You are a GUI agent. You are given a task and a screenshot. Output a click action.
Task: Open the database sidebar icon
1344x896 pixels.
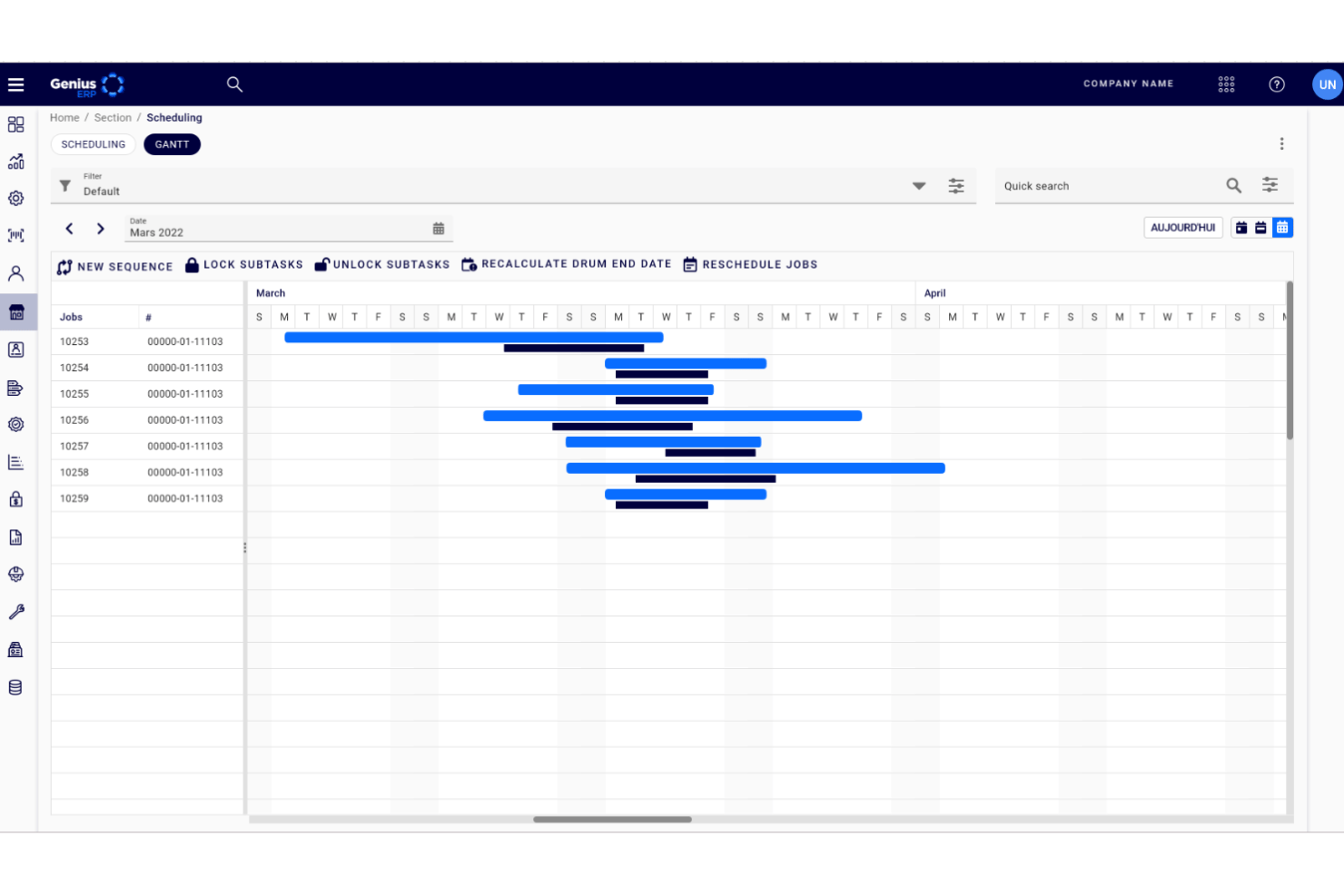(15, 687)
